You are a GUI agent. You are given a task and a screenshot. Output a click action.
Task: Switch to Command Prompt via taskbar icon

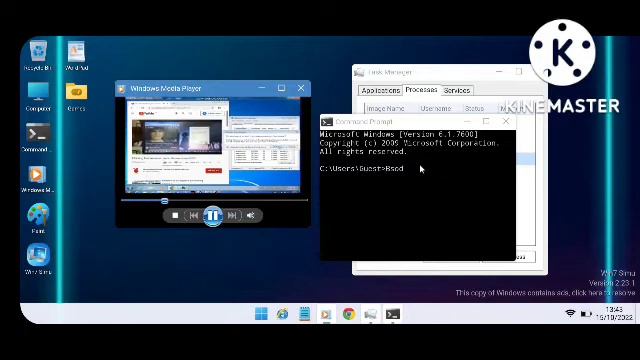[x=393, y=313]
